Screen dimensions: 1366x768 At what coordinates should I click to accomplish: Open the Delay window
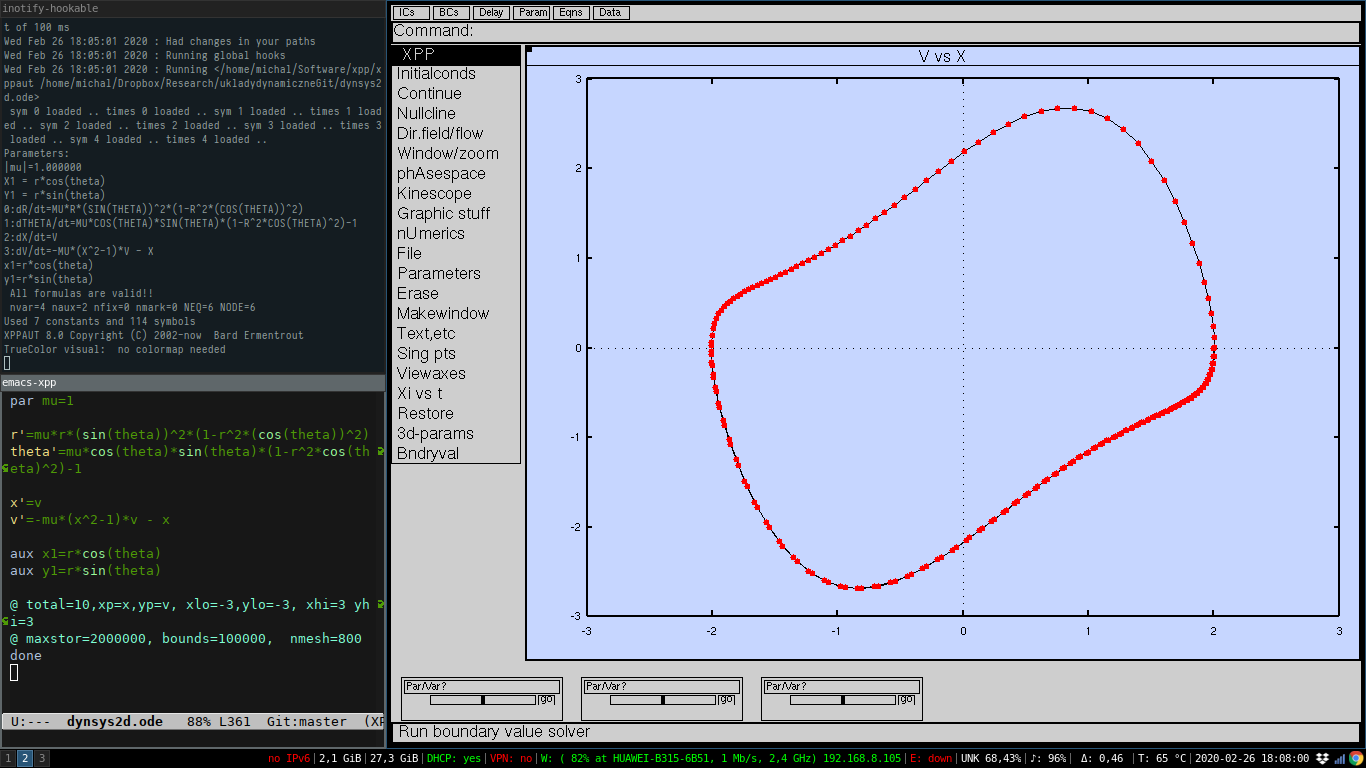point(490,13)
